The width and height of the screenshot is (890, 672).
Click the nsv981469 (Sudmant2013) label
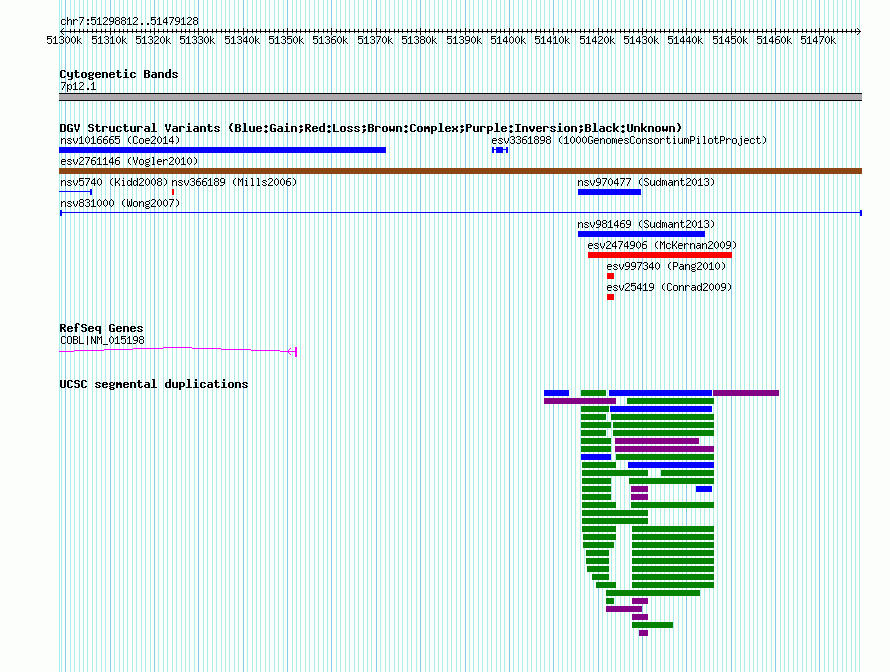(x=646, y=224)
